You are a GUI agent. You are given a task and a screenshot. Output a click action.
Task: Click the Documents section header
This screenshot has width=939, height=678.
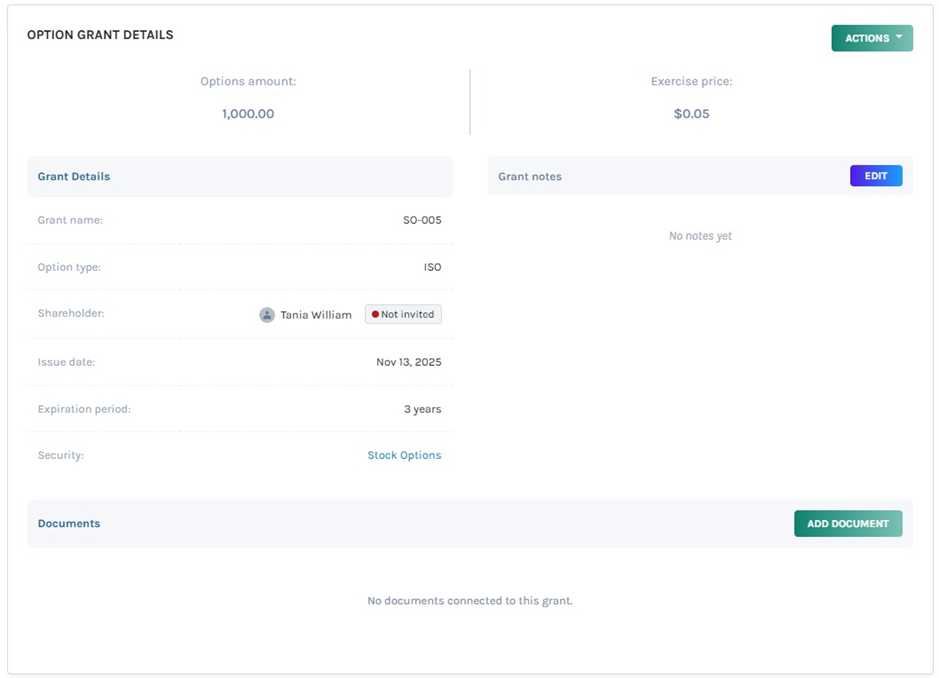[69, 523]
